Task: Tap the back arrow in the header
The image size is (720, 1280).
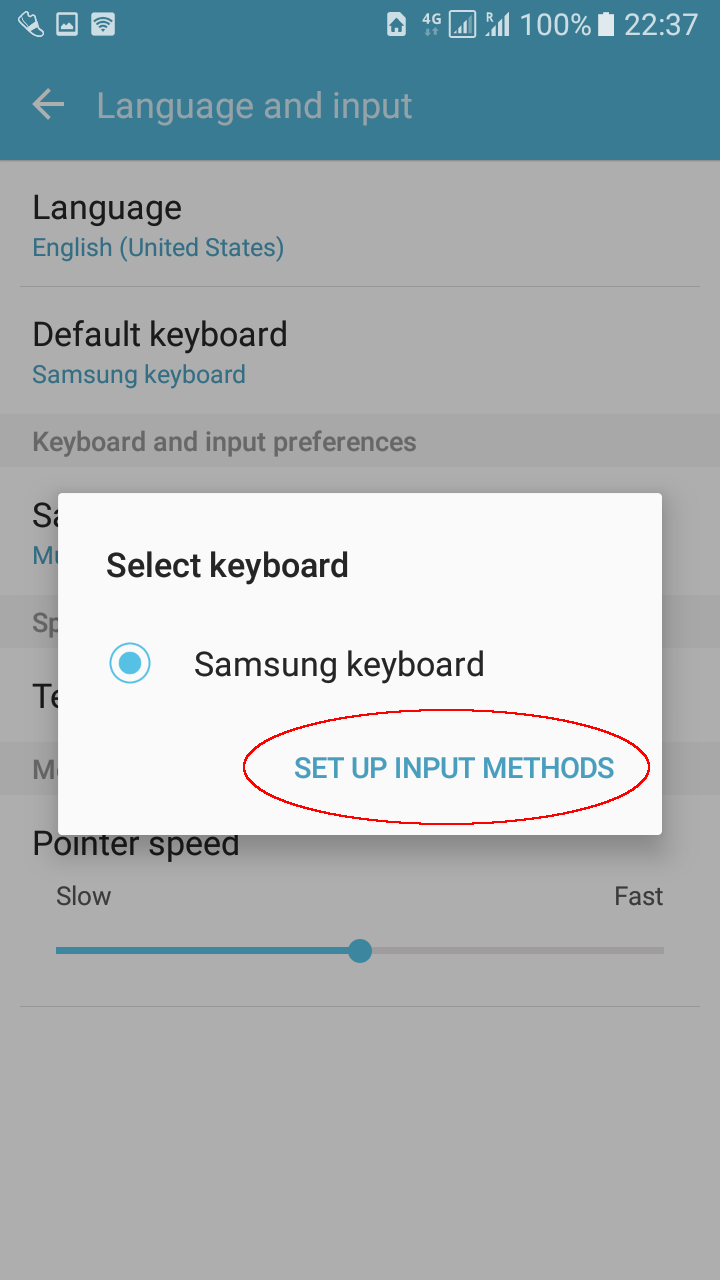Action: tap(48, 105)
